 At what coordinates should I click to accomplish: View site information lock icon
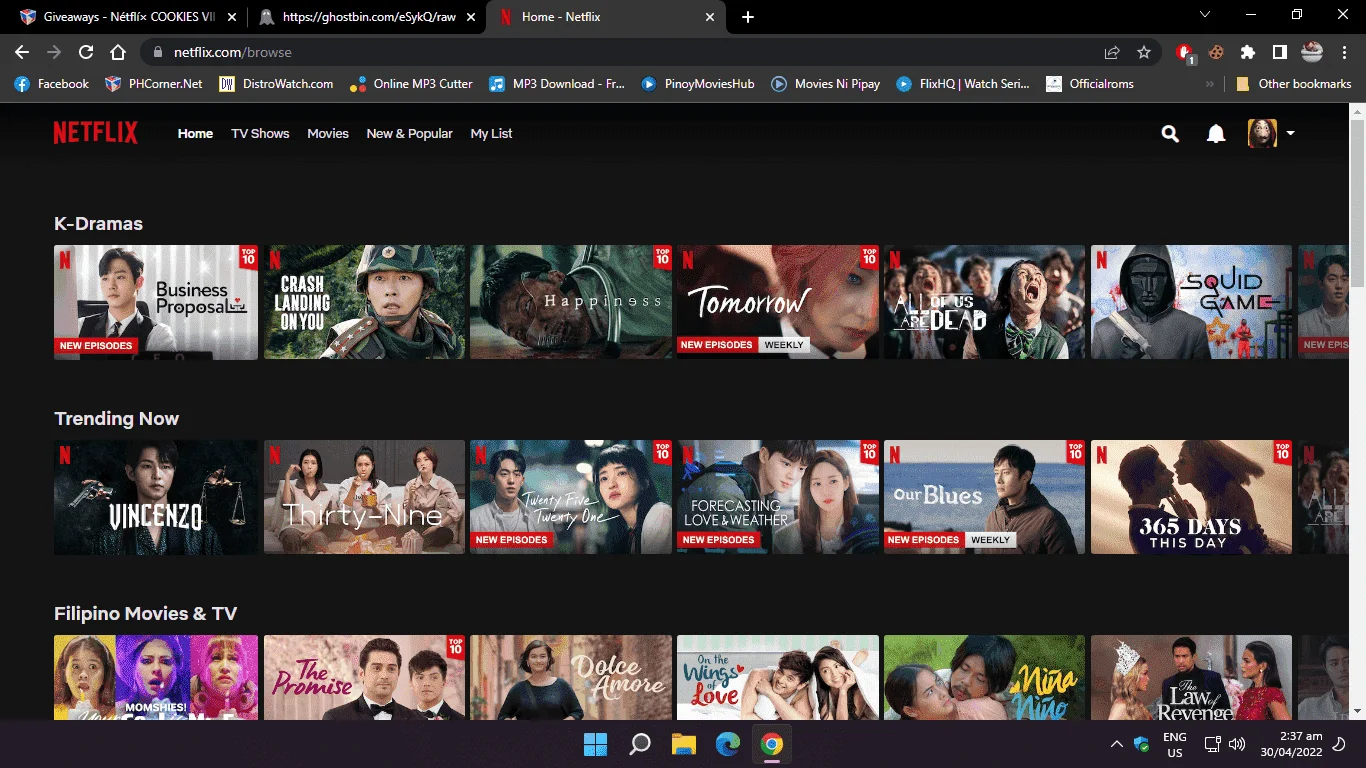point(158,52)
